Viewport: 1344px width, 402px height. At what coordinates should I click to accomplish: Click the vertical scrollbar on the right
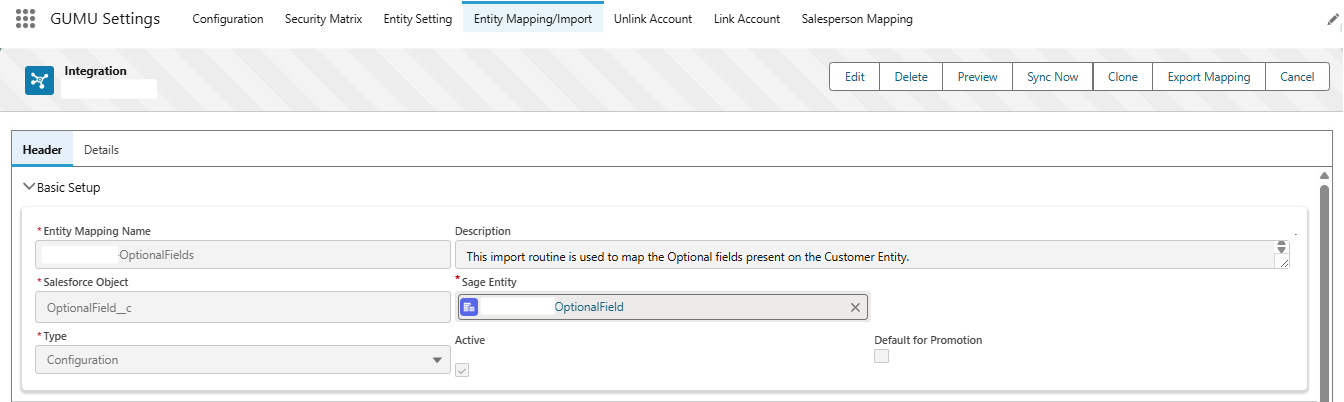(1324, 280)
